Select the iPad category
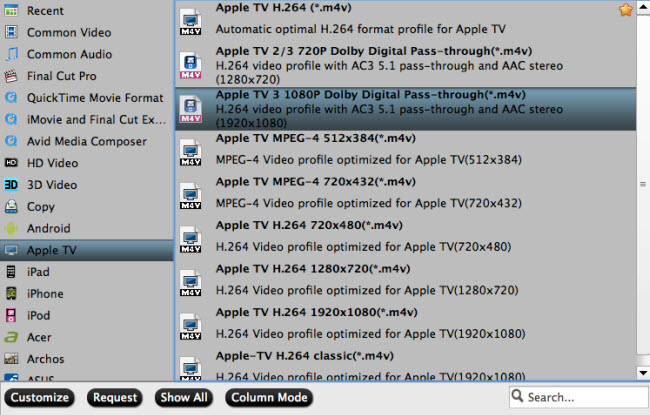This screenshot has height=415, width=650. [x=87, y=272]
